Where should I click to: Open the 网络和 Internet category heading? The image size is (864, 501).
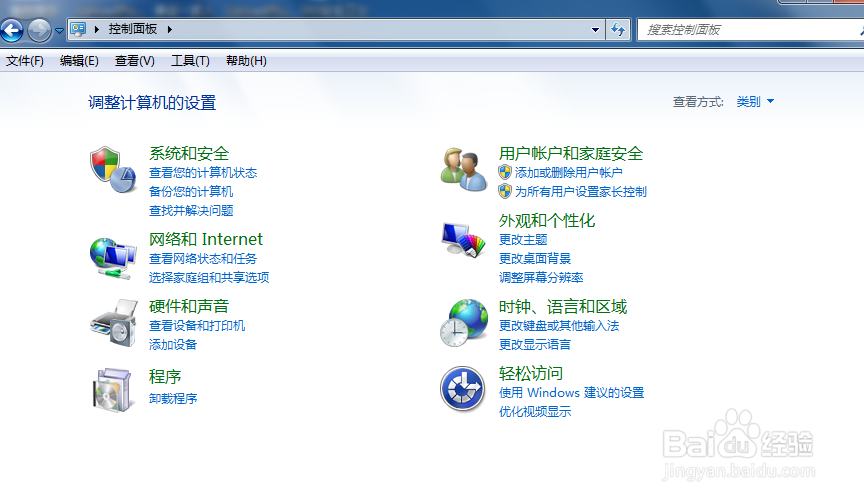[206, 239]
